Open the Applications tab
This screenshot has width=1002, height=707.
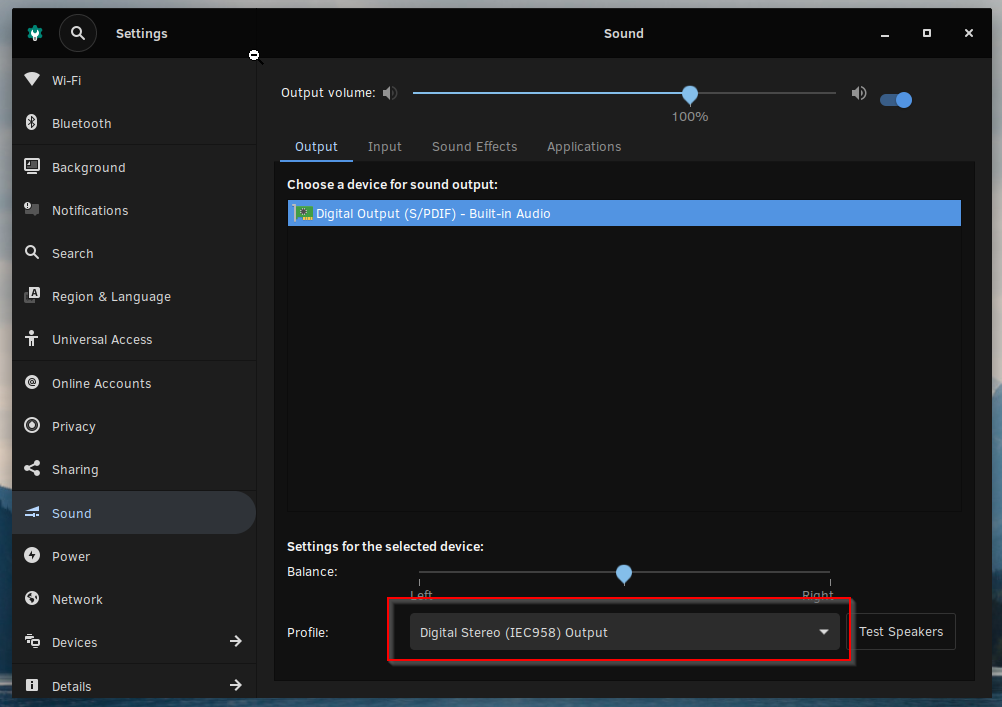point(584,147)
